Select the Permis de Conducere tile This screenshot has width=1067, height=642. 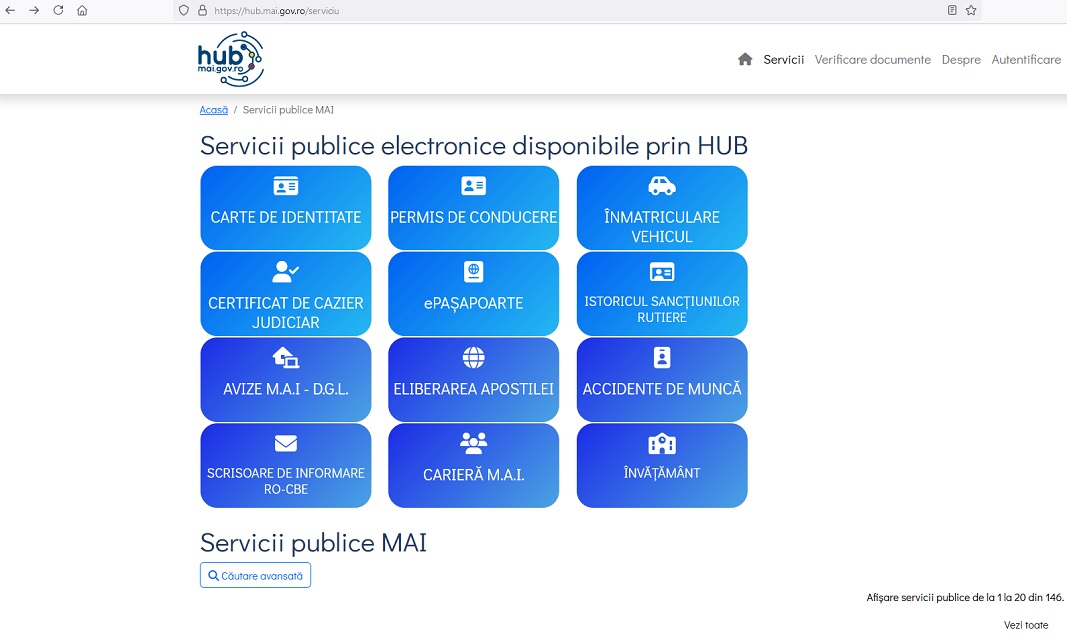tap(473, 208)
